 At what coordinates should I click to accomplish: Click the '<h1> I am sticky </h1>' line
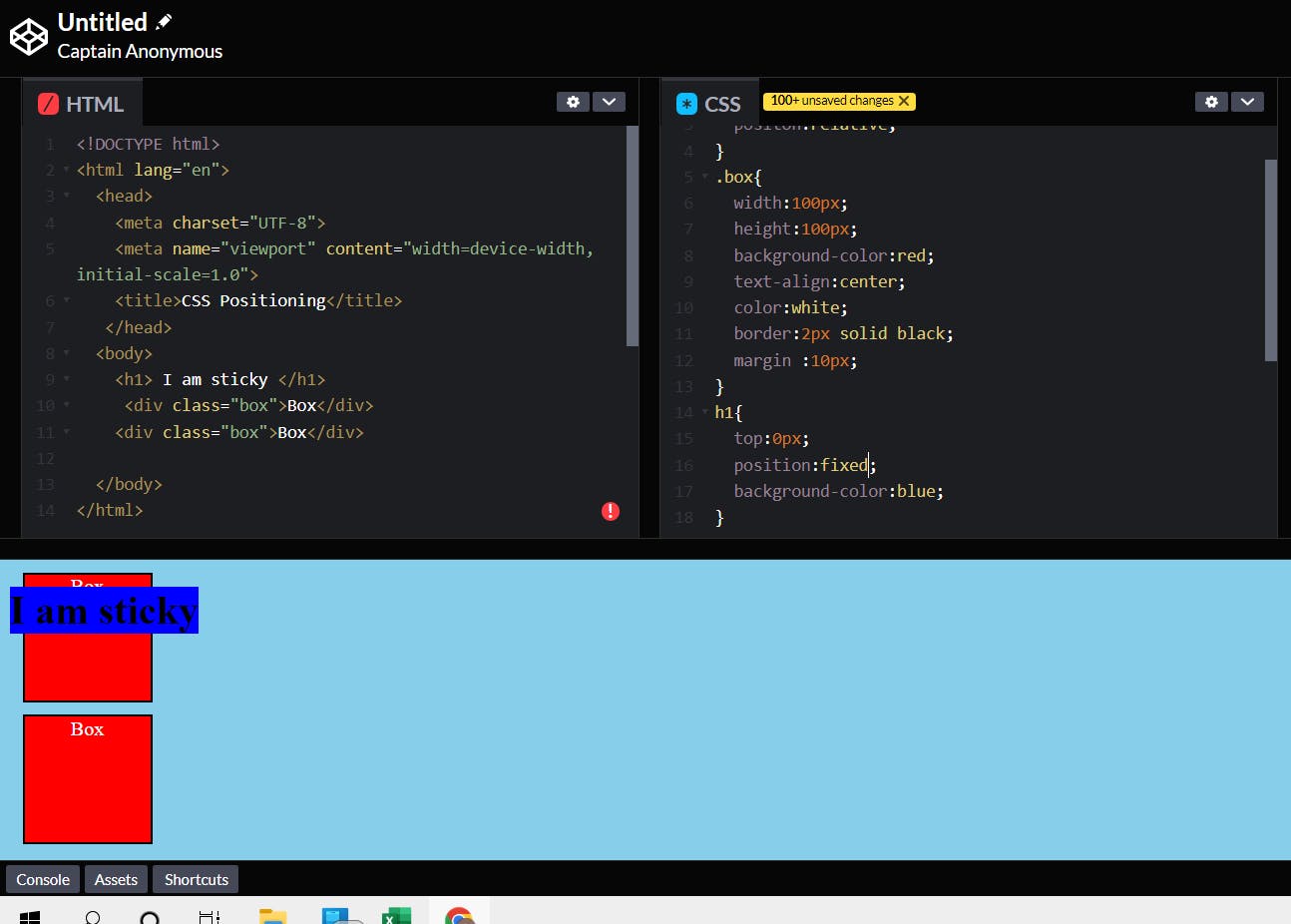[x=220, y=379]
